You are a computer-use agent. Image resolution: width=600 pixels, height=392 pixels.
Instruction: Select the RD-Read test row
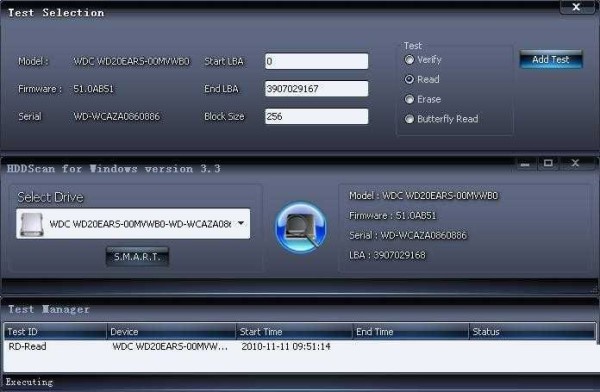(x=300, y=346)
